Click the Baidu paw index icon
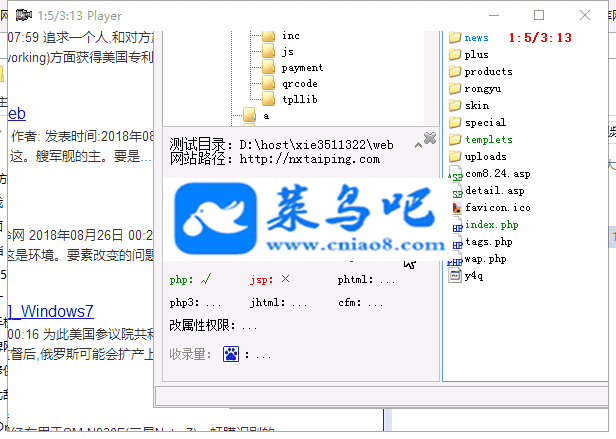 [231, 354]
